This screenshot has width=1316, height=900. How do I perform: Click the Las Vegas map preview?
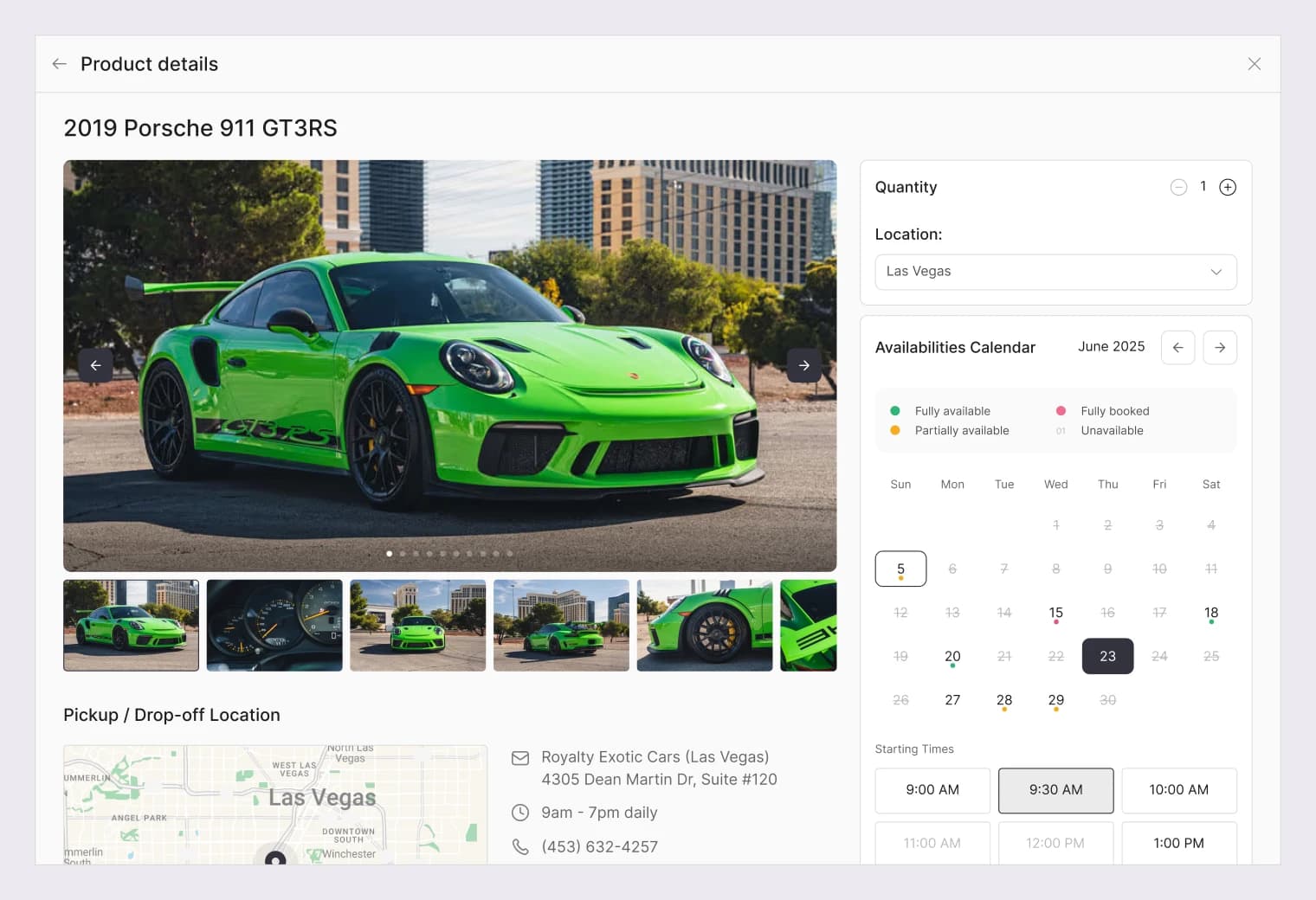(275, 805)
